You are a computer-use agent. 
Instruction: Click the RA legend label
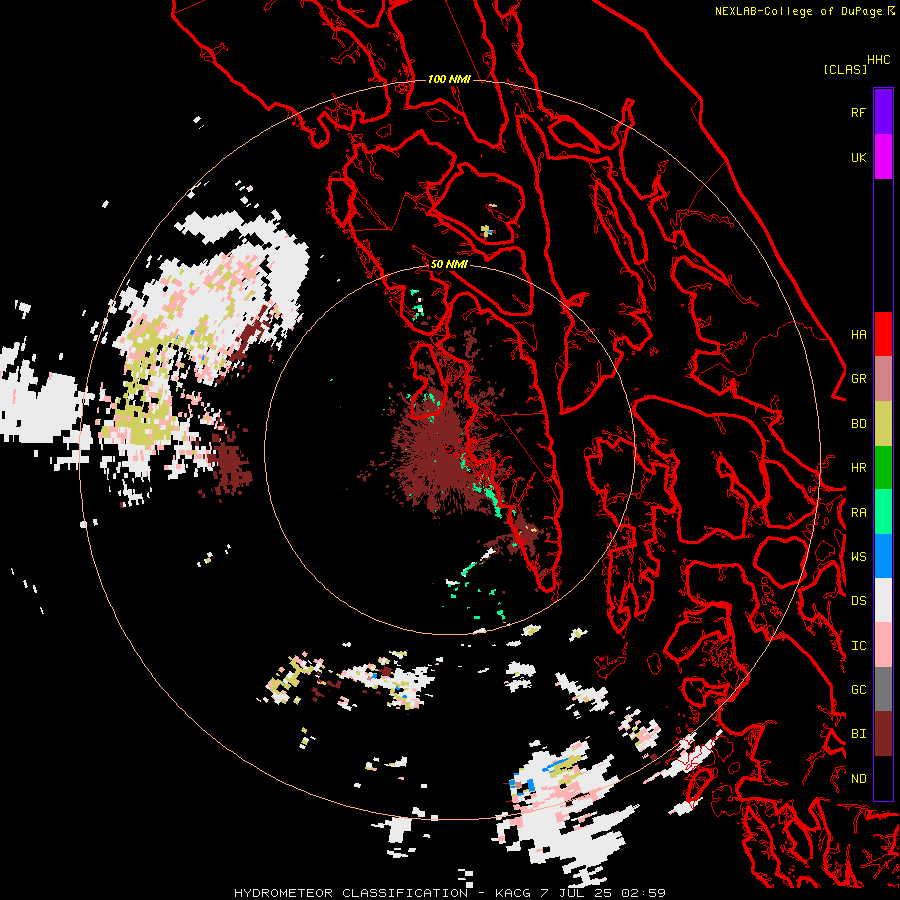pyautogui.click(x=858, y=513)
